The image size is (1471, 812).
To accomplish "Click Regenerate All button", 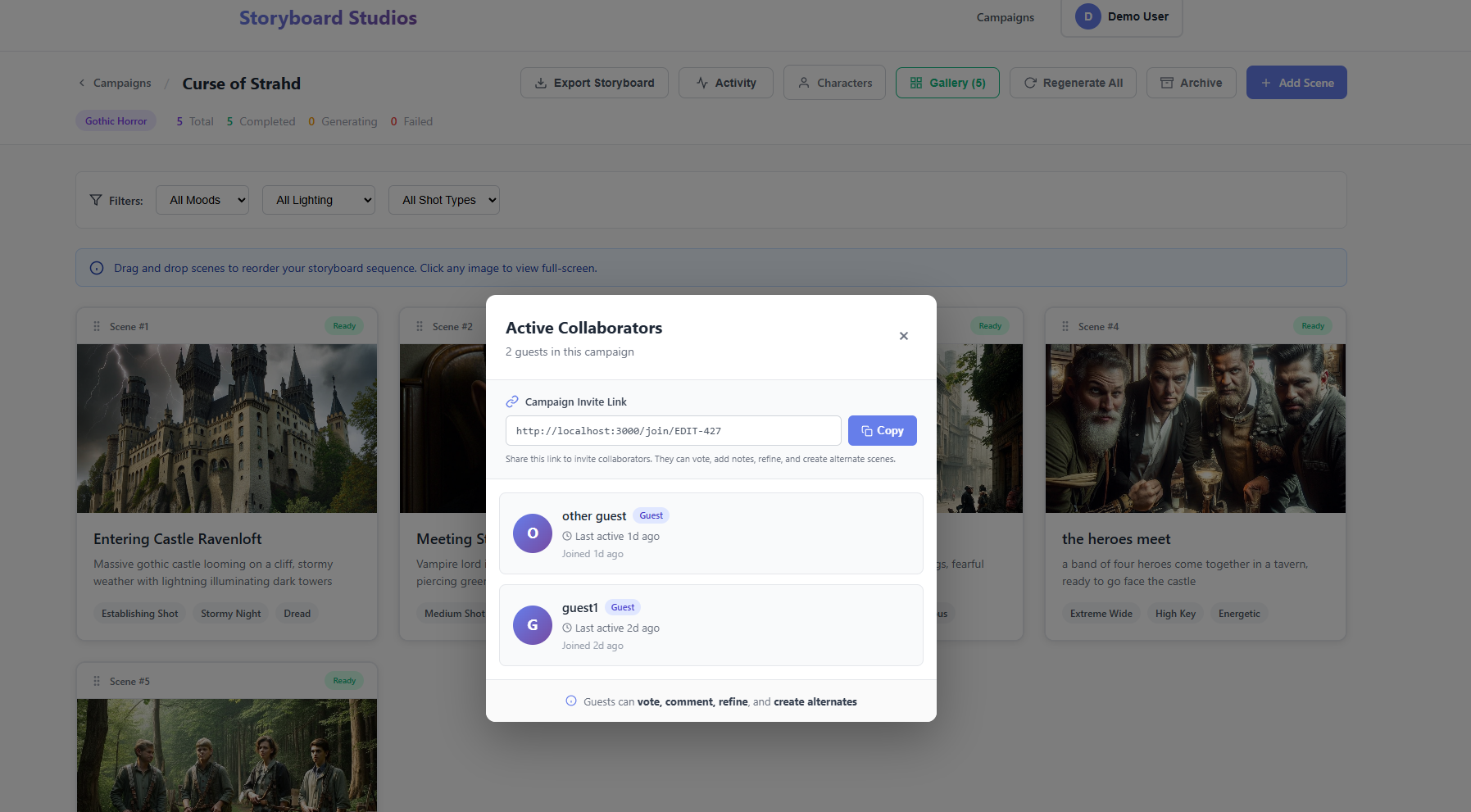I will 1073,83.
